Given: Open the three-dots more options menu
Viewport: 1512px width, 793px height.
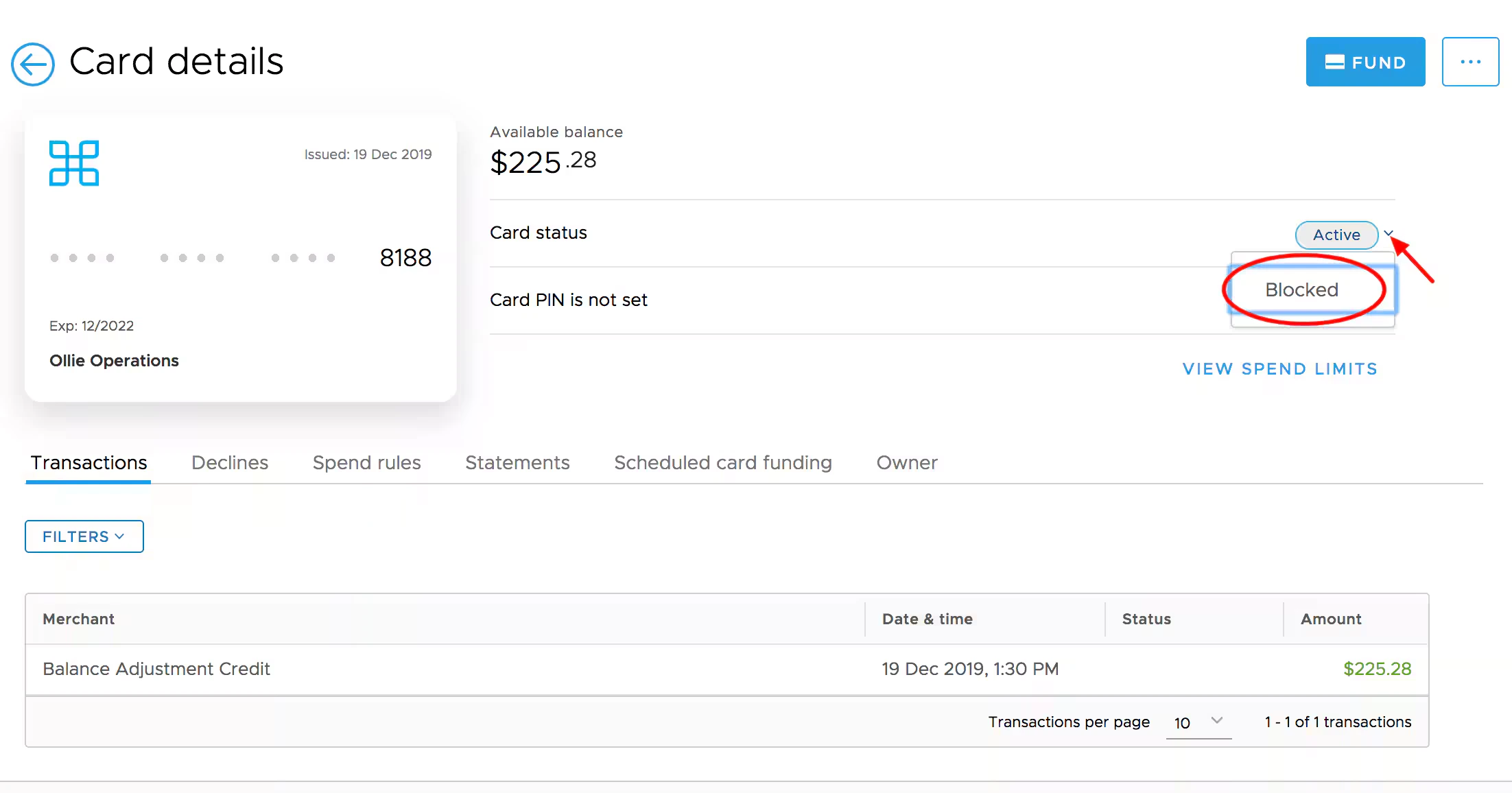Looking at the screenshot, I should [x=1469, y=62].
